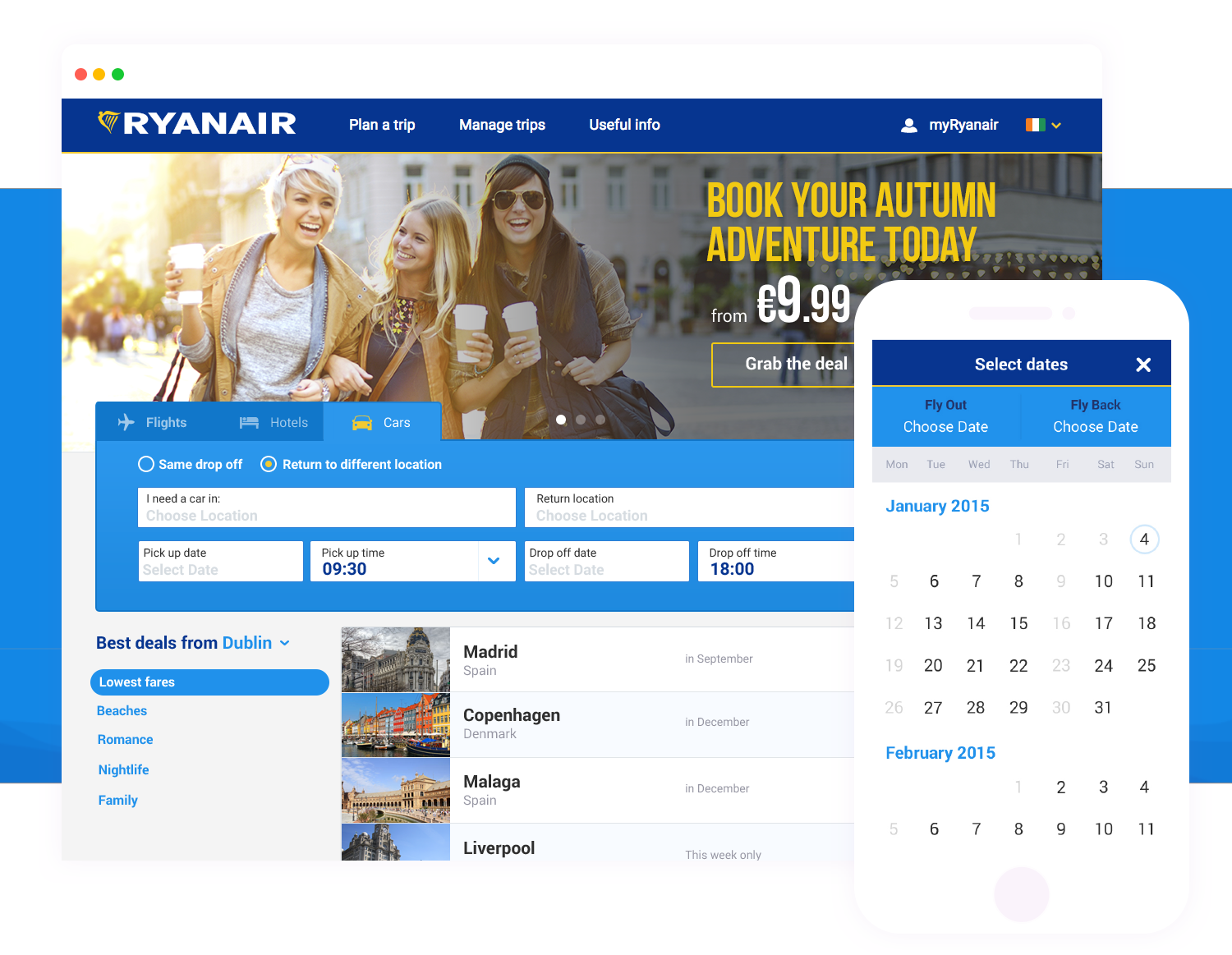Pick January 4 circled date
This screenshot has width=1232, height=955.
pos(1144,539)
